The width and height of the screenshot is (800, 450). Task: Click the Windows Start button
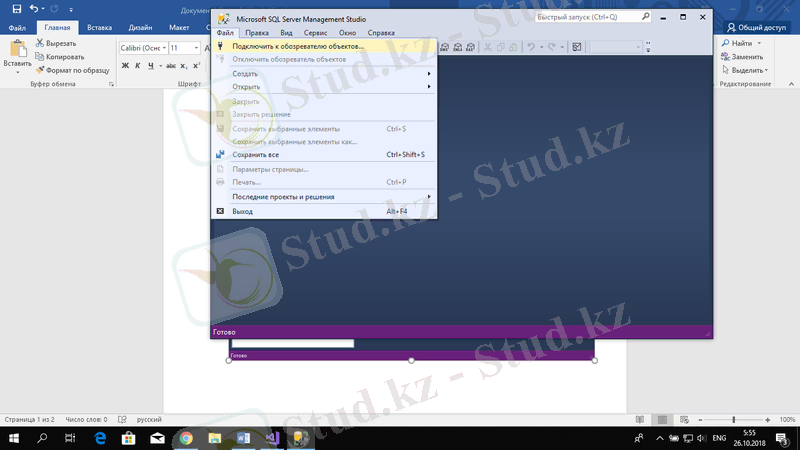coord(14,438)
